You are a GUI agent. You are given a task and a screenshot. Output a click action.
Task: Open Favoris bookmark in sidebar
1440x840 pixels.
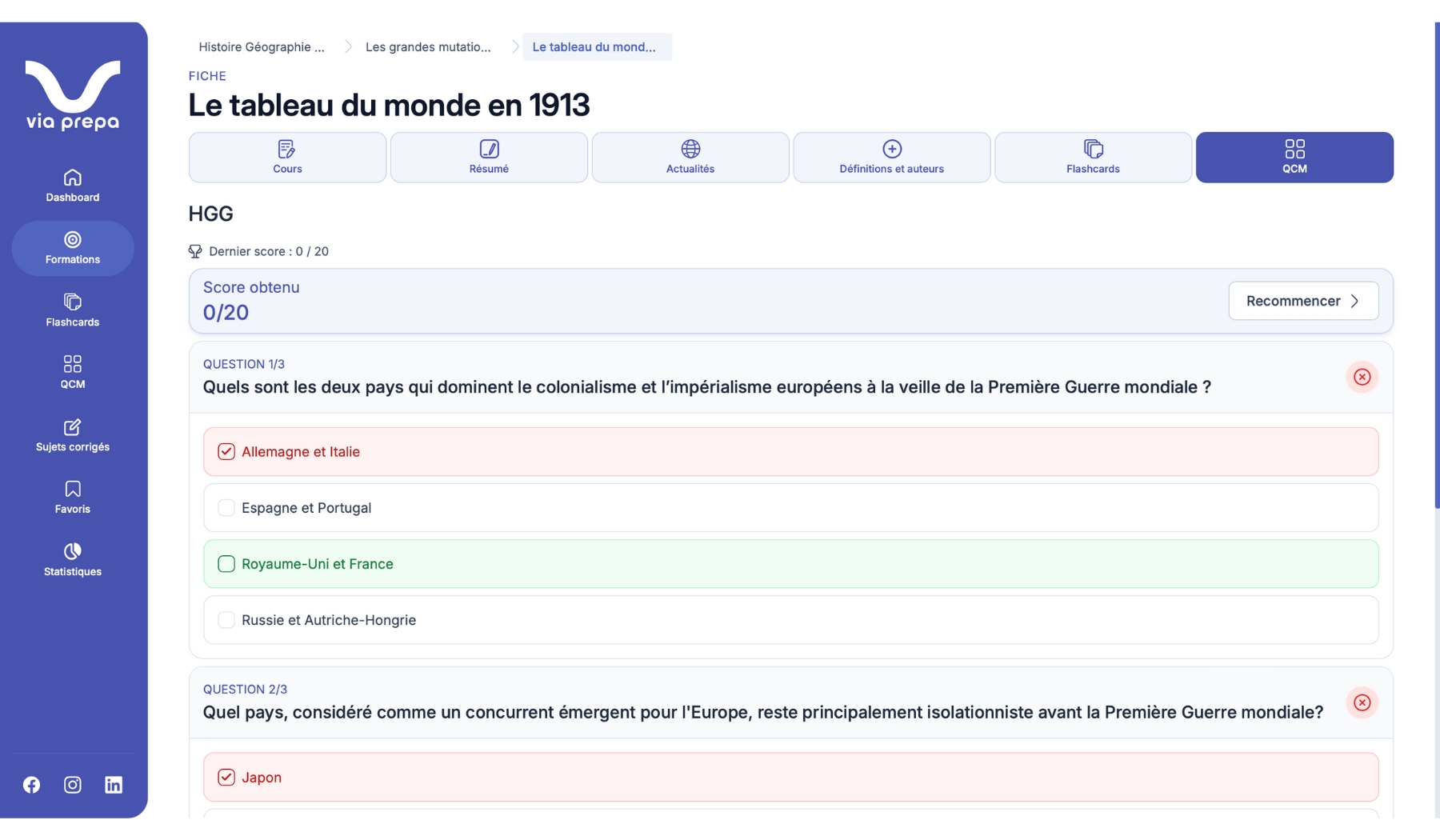(73, 498)
